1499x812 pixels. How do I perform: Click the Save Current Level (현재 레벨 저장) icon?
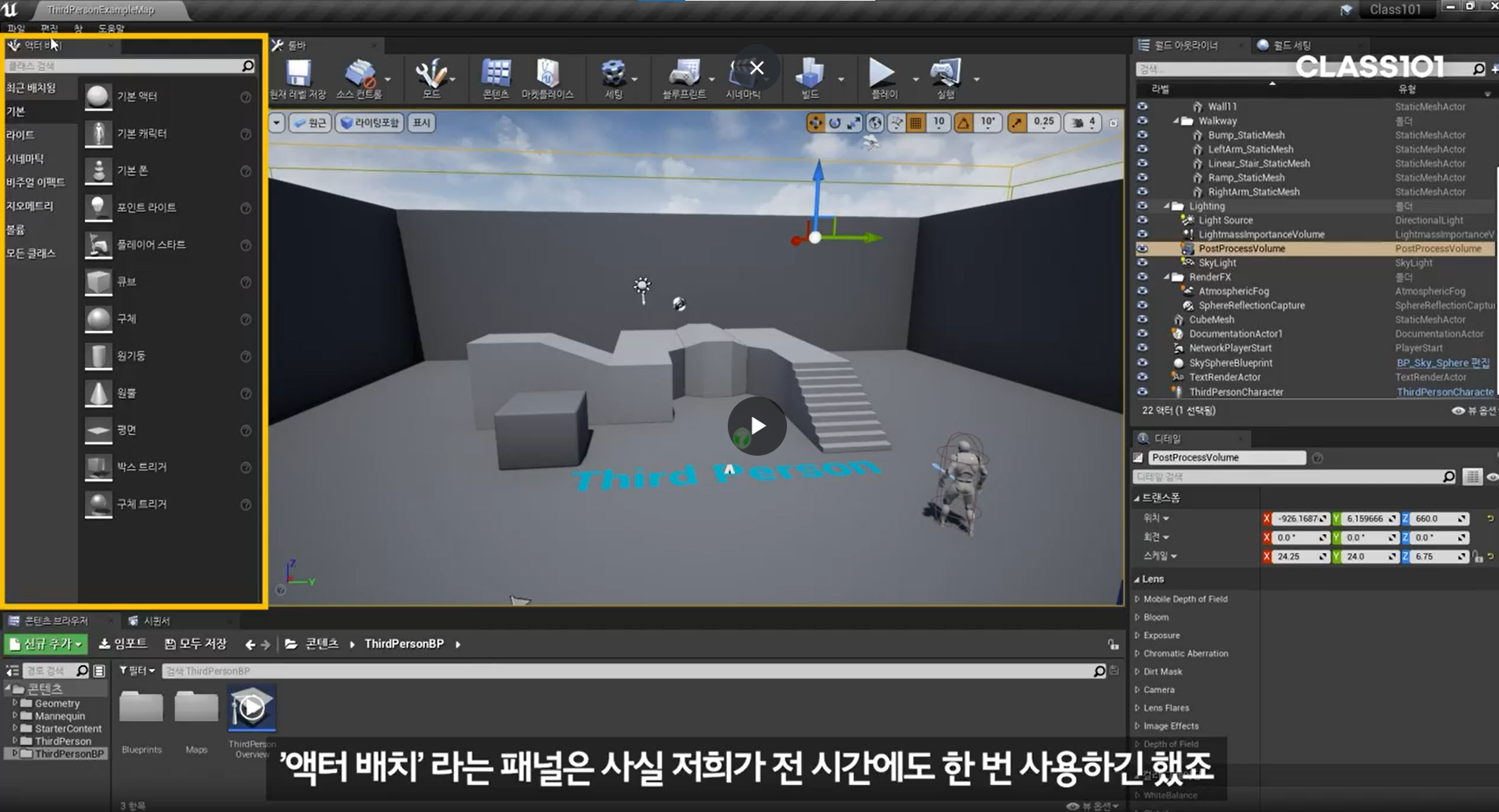coord(298,73)
